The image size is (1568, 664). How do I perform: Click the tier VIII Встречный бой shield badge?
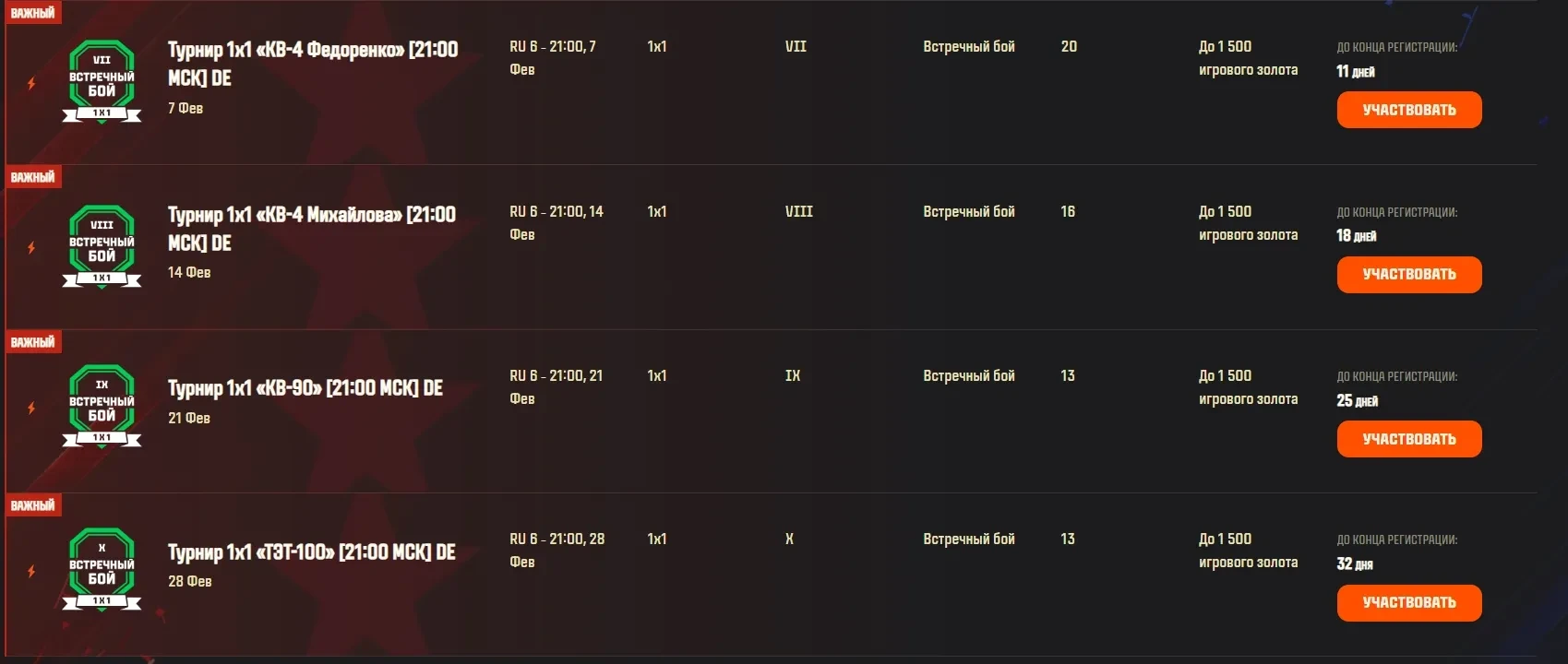pos(102,247)
